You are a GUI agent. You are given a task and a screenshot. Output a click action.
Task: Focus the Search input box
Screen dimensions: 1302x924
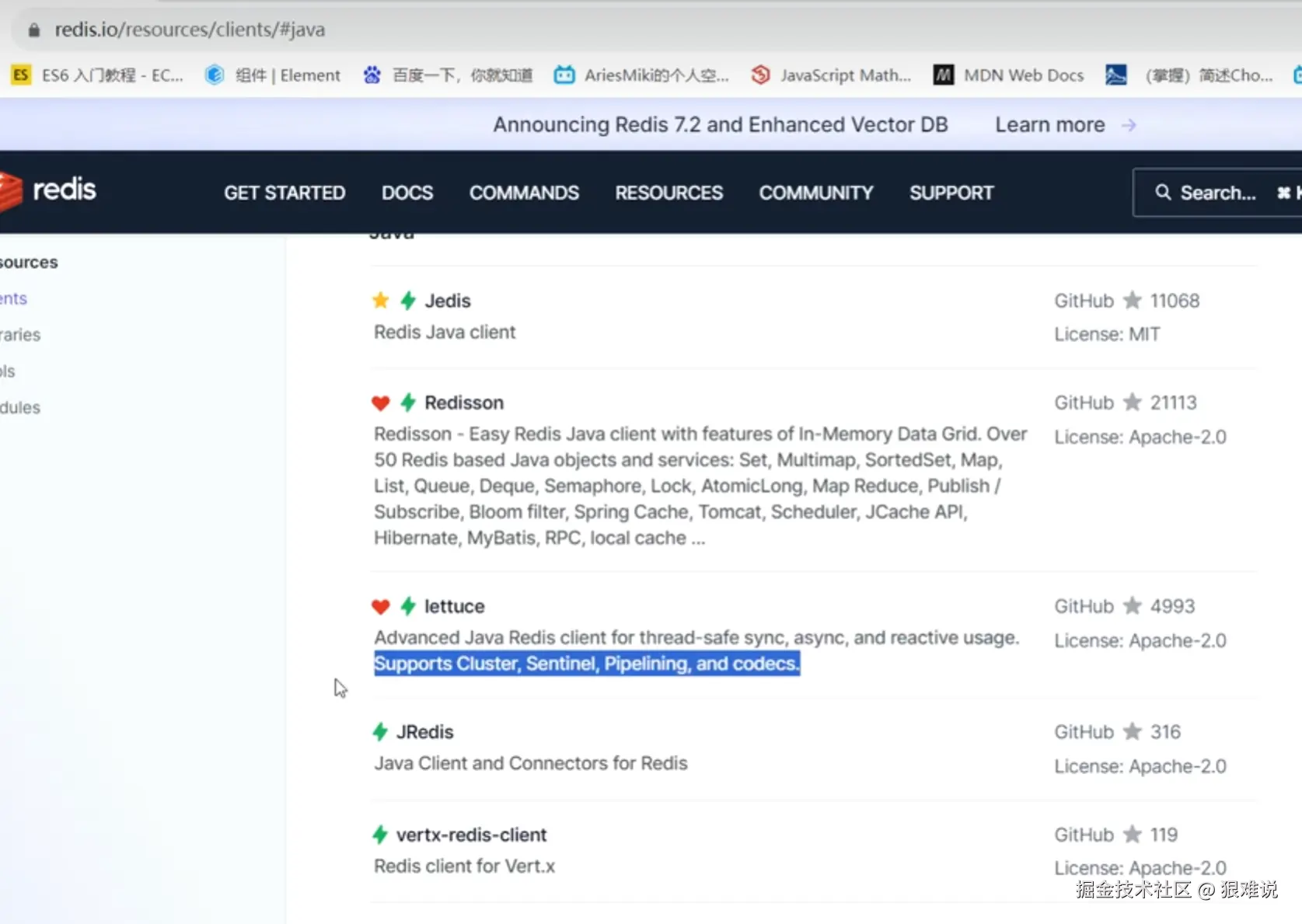click(x=1217, y=193)
